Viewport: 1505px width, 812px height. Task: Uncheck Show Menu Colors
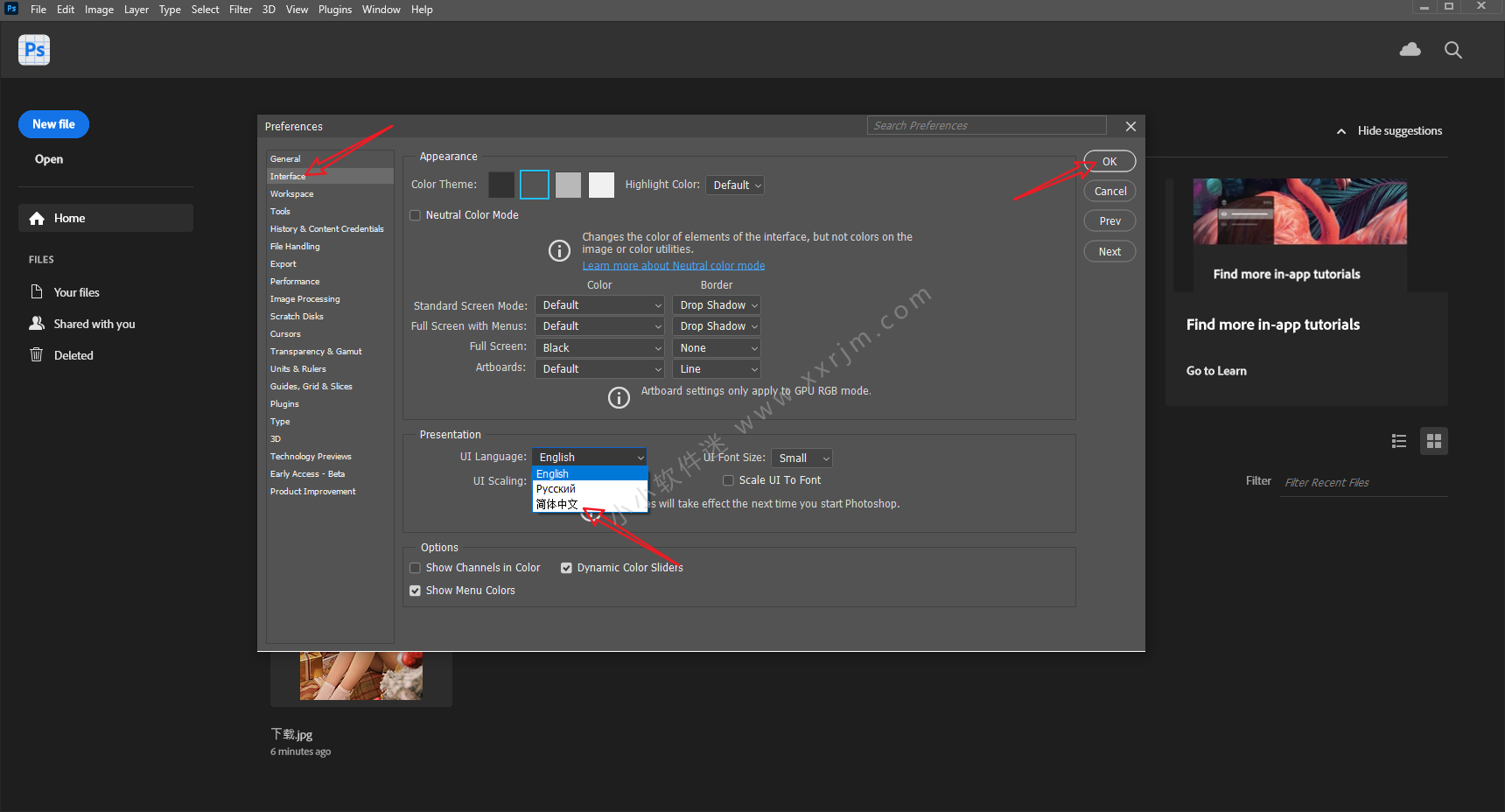coord(416,591)
